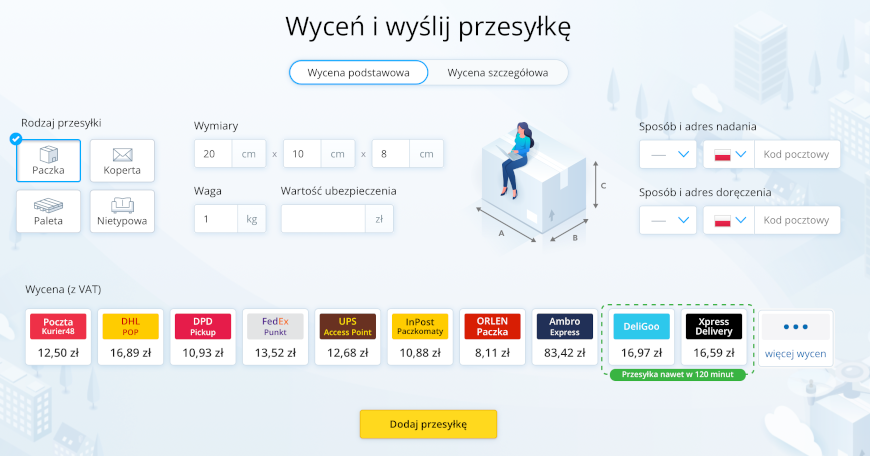The image size is (870, 456).
Task: Select the FedEx Punkt offer
Action: 275,337
